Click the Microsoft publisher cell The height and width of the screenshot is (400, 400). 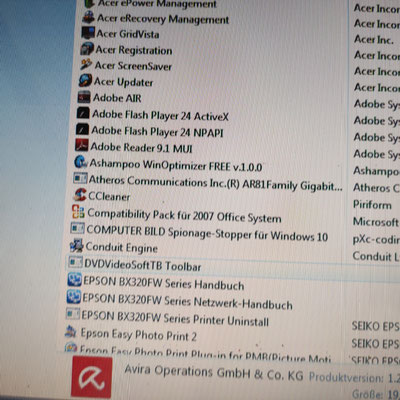click(x=376, y=221)
